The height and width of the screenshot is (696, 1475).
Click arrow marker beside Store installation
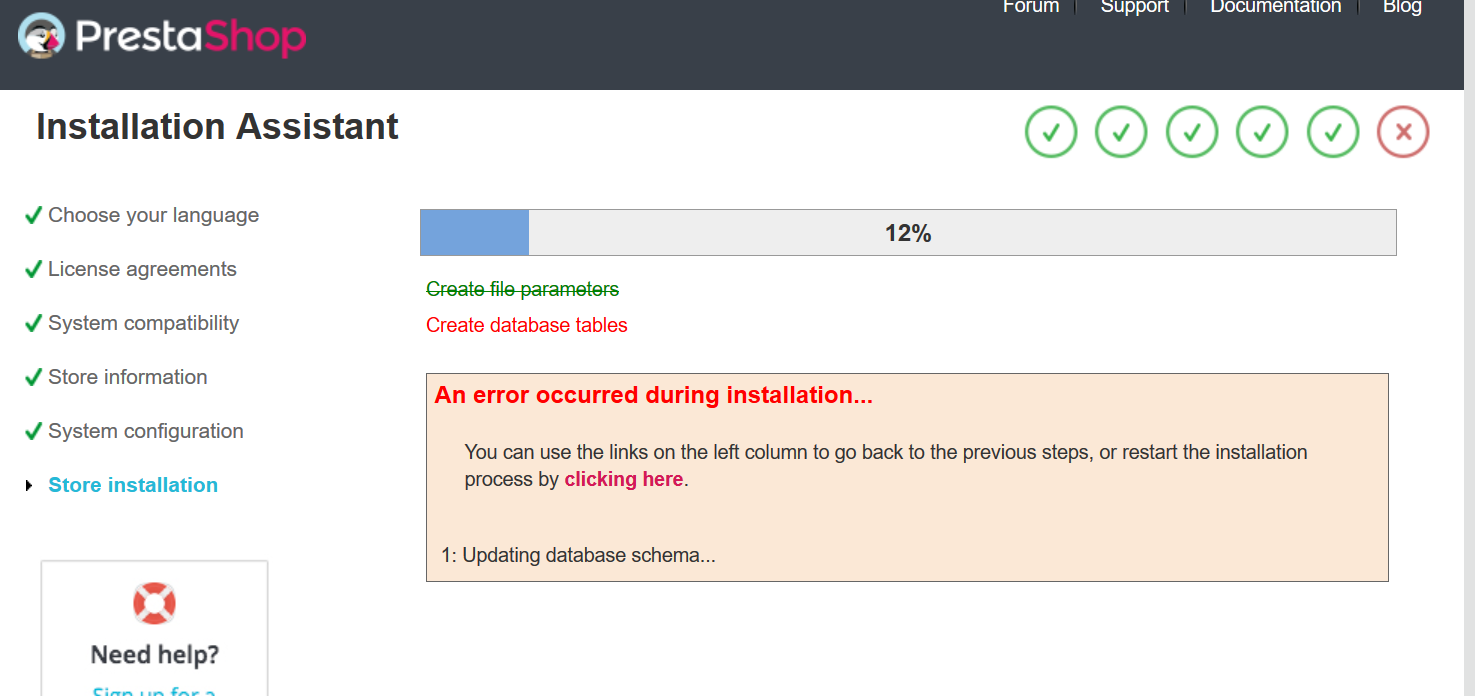(28, 485)
